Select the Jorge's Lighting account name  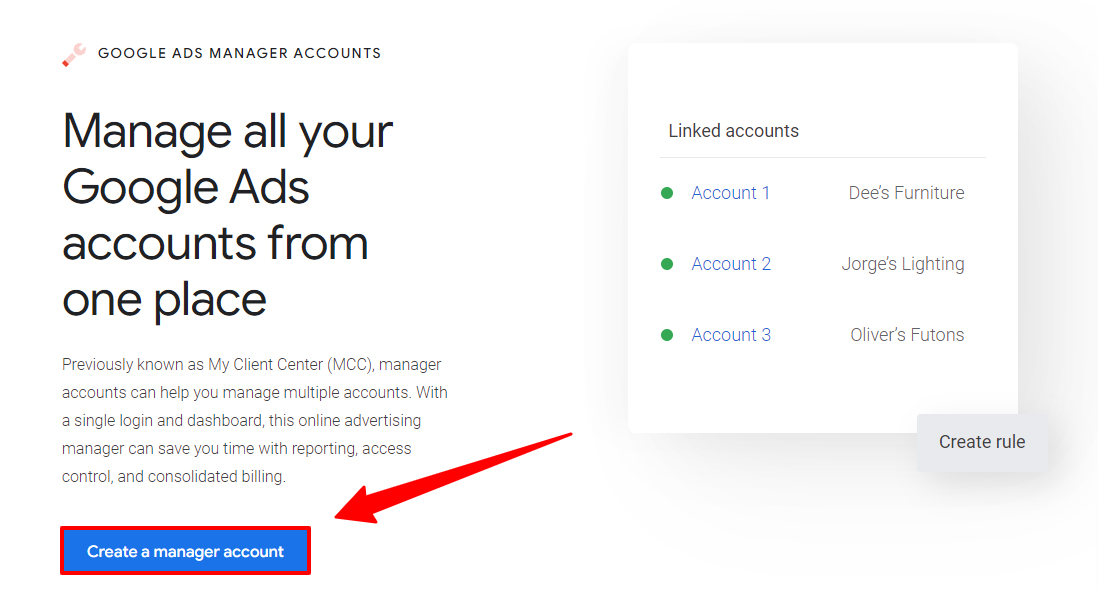[903, 264]
